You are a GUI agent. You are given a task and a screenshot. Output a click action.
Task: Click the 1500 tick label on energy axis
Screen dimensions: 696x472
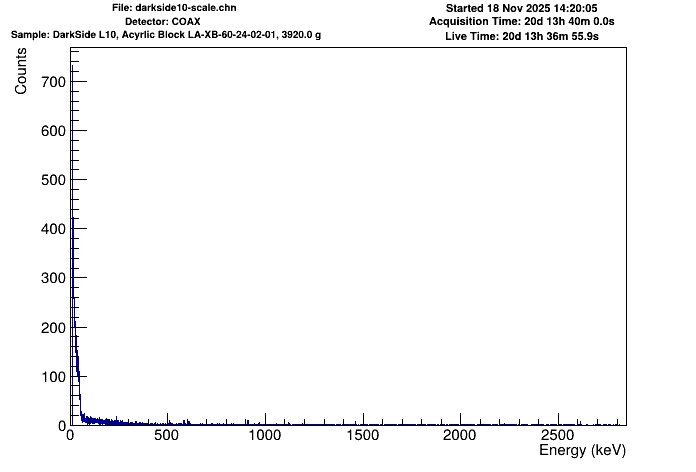tap(362, 437)
